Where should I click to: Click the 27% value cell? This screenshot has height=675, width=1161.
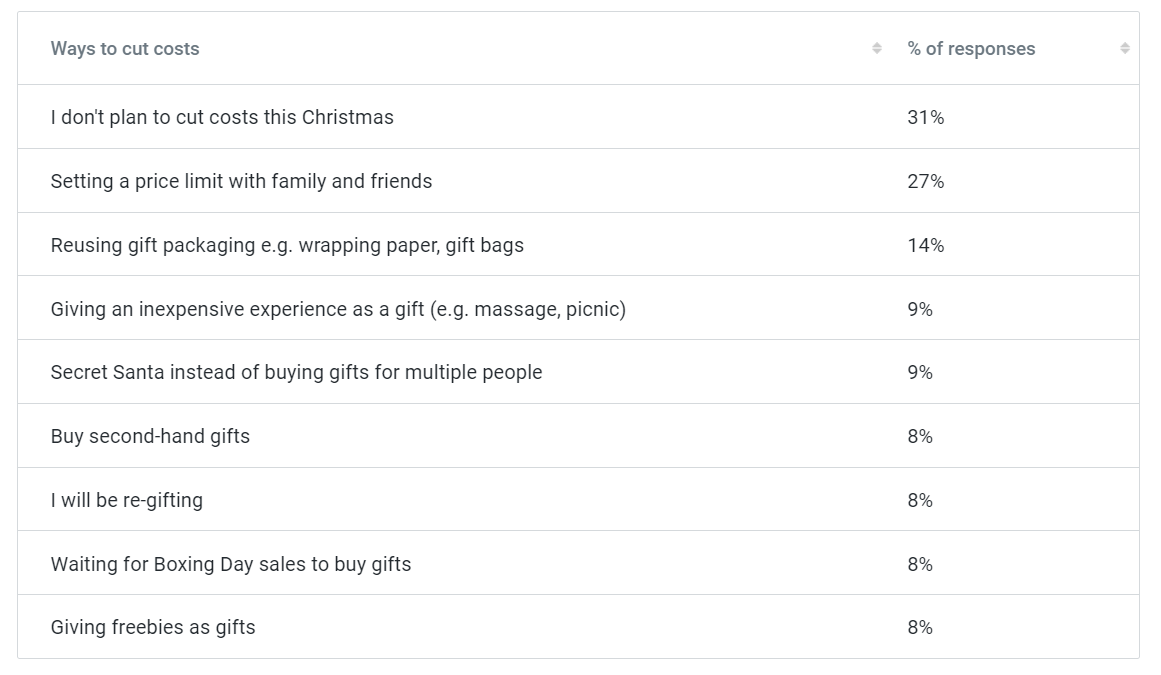click(x=925, y=181)
